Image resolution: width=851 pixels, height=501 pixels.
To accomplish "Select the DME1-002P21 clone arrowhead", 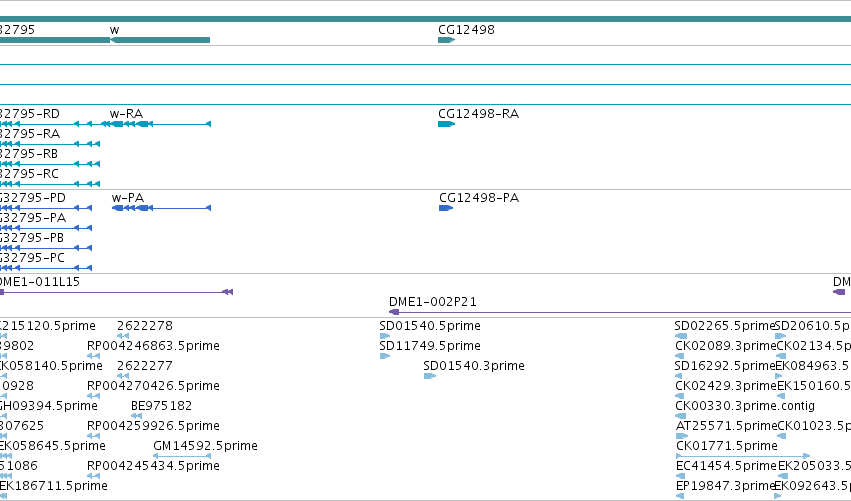I will click(x=395, y=312).
